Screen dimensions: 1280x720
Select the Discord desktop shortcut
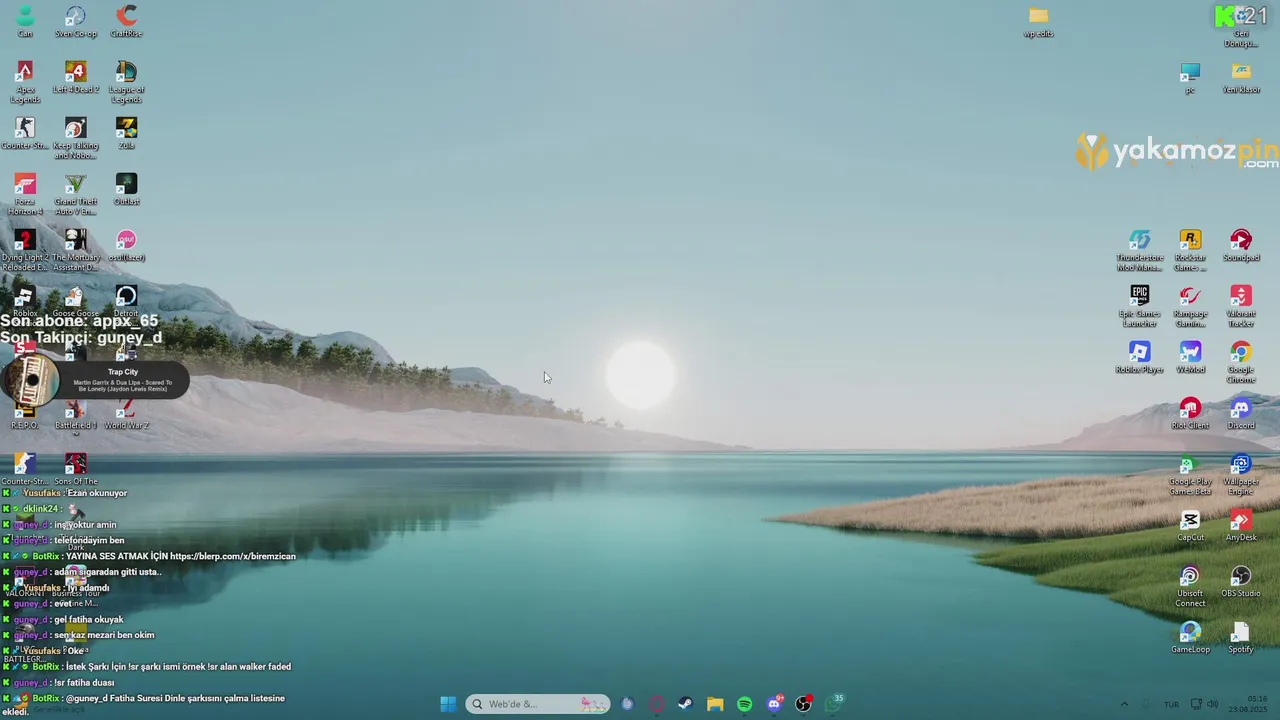(x=1241, y=413)
